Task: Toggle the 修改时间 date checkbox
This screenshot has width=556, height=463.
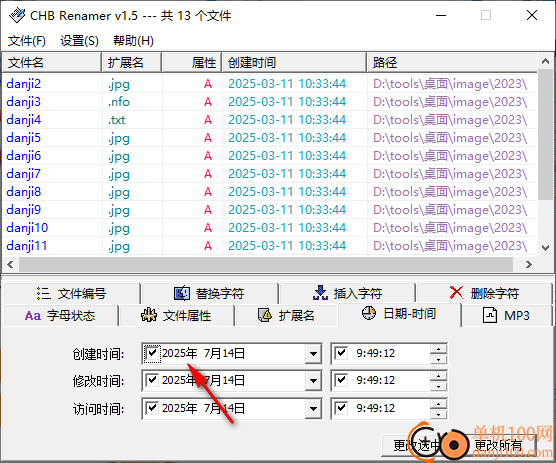Action: 152,380
